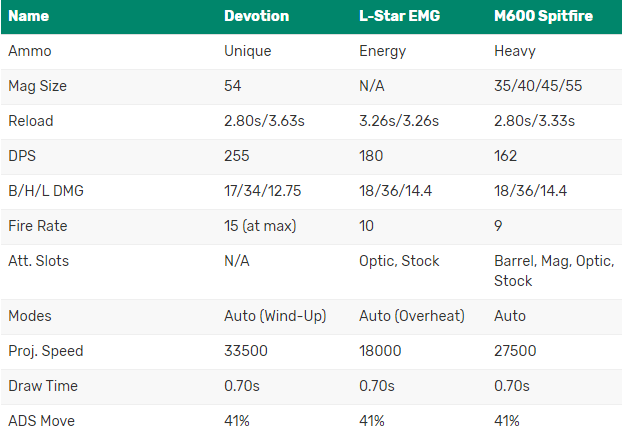
Task: Click the Auto (Wind-Up) mode cell
Action: pyautogui.click(x=275, y=316)
